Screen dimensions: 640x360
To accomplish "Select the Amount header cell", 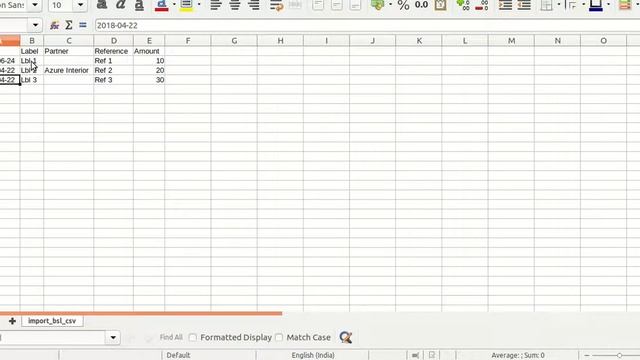I will tap(149, 51).
